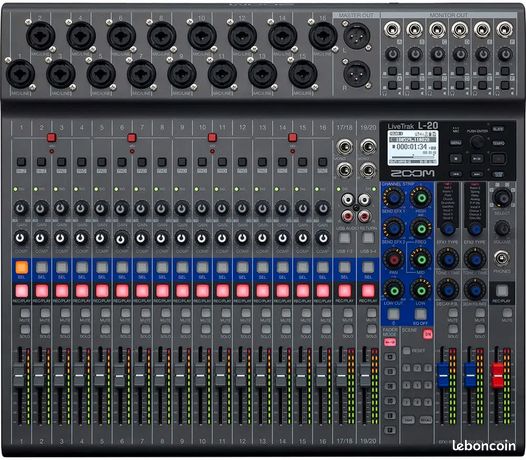Click the scene SAVE button

point(408,420)
